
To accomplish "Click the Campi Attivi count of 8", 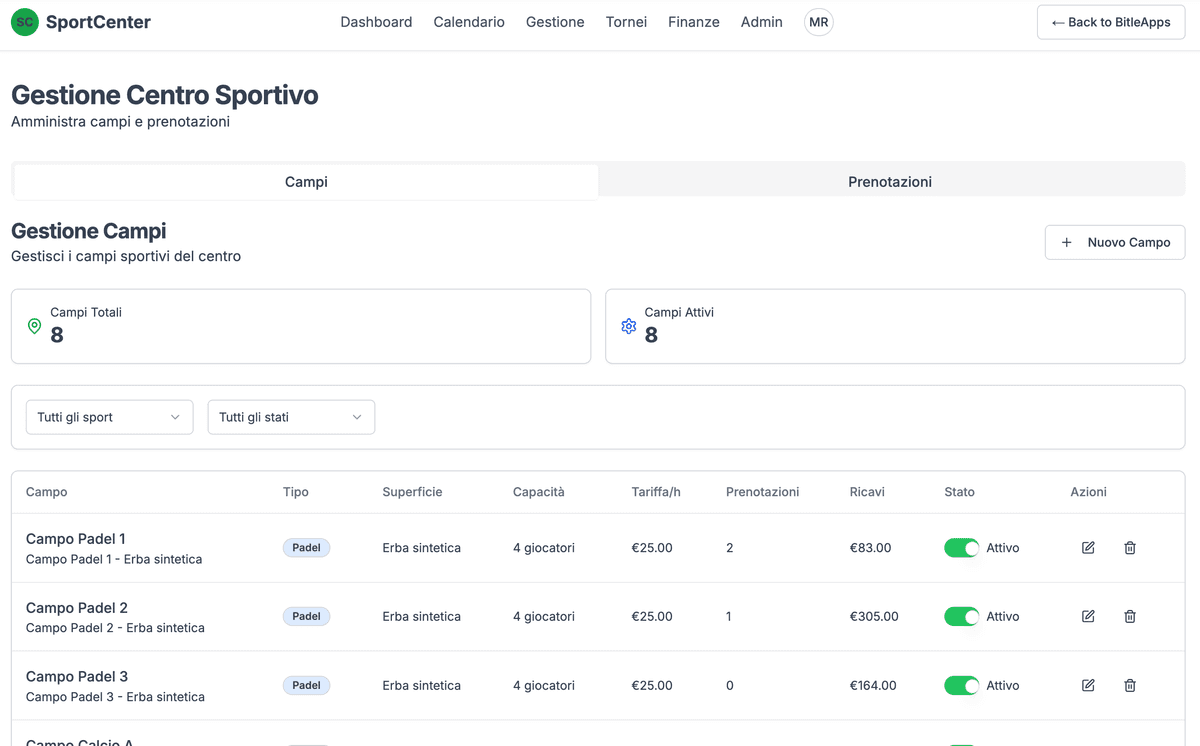I will (651, 336).
